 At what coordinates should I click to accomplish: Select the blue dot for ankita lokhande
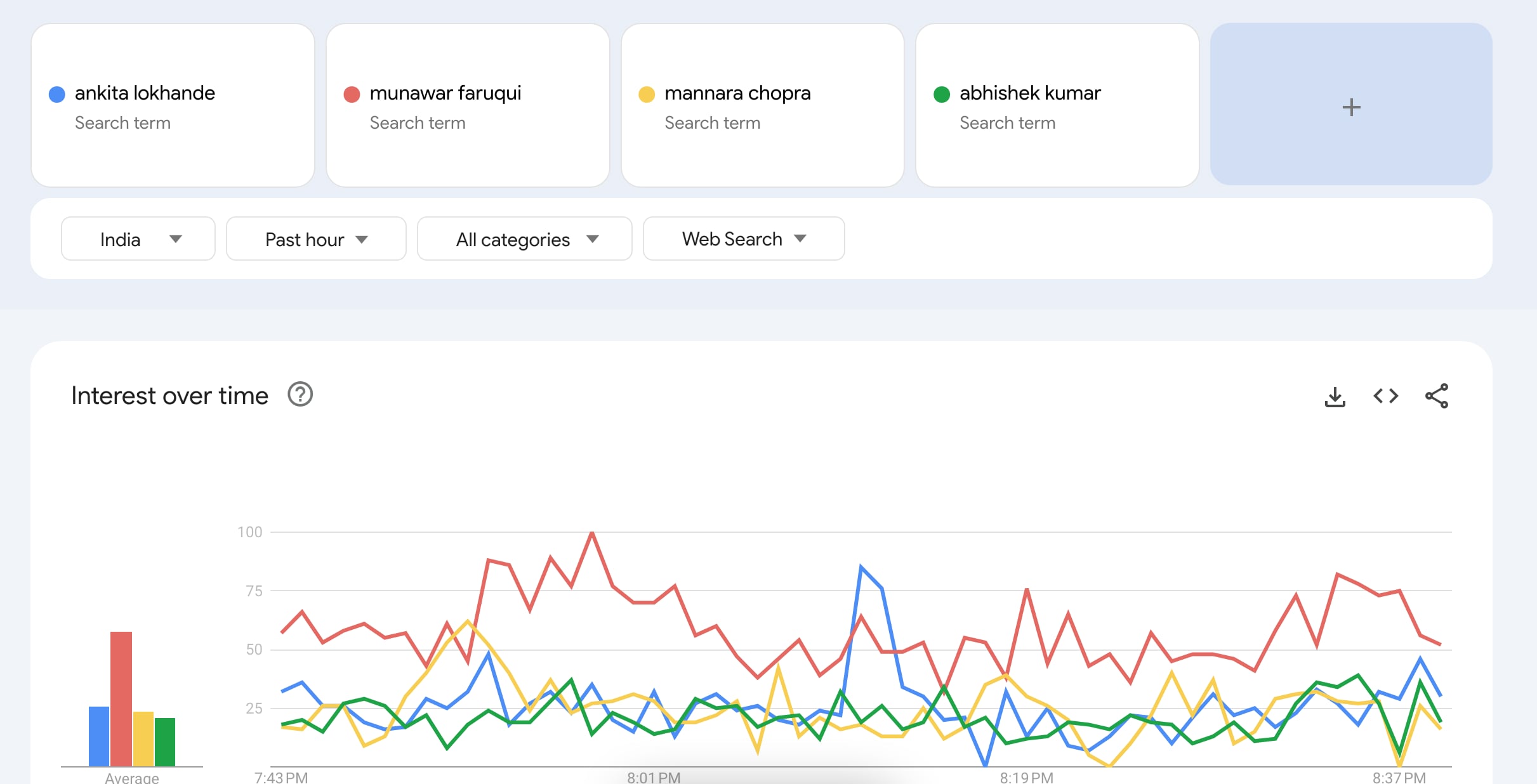(x=57, y=95)
